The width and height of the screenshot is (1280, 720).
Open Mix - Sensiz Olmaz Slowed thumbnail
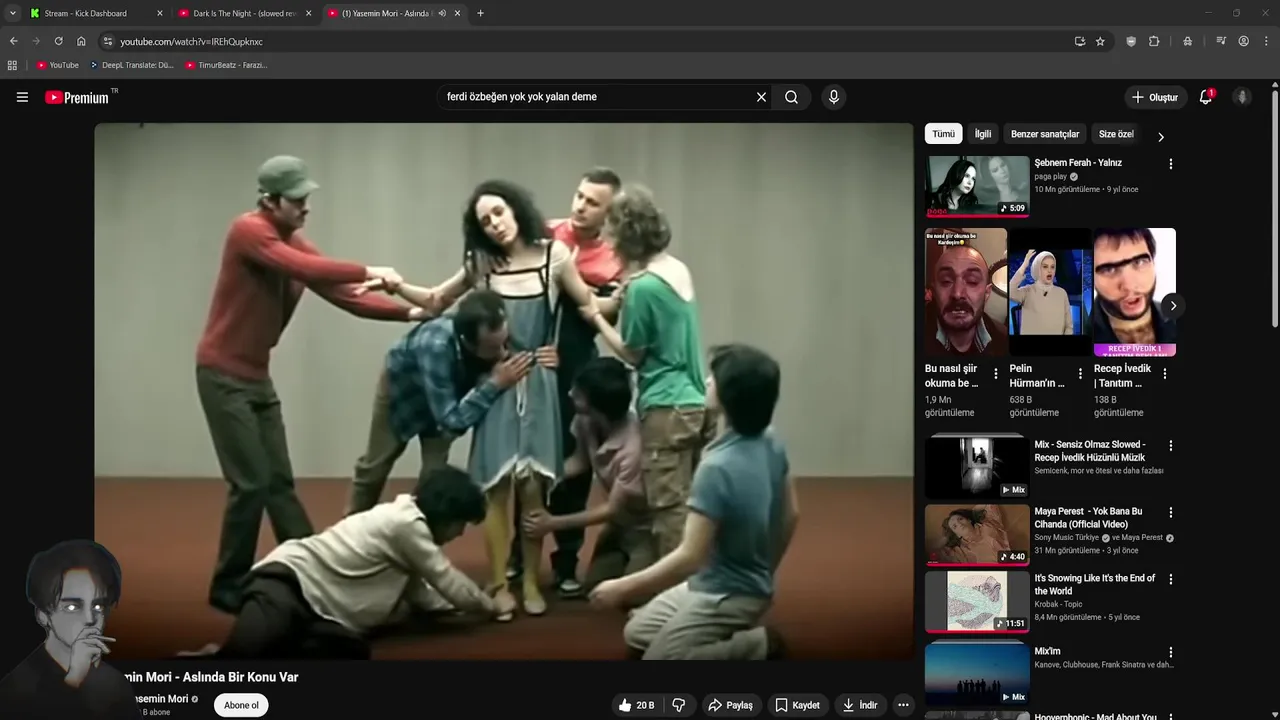tap(977, 467)
